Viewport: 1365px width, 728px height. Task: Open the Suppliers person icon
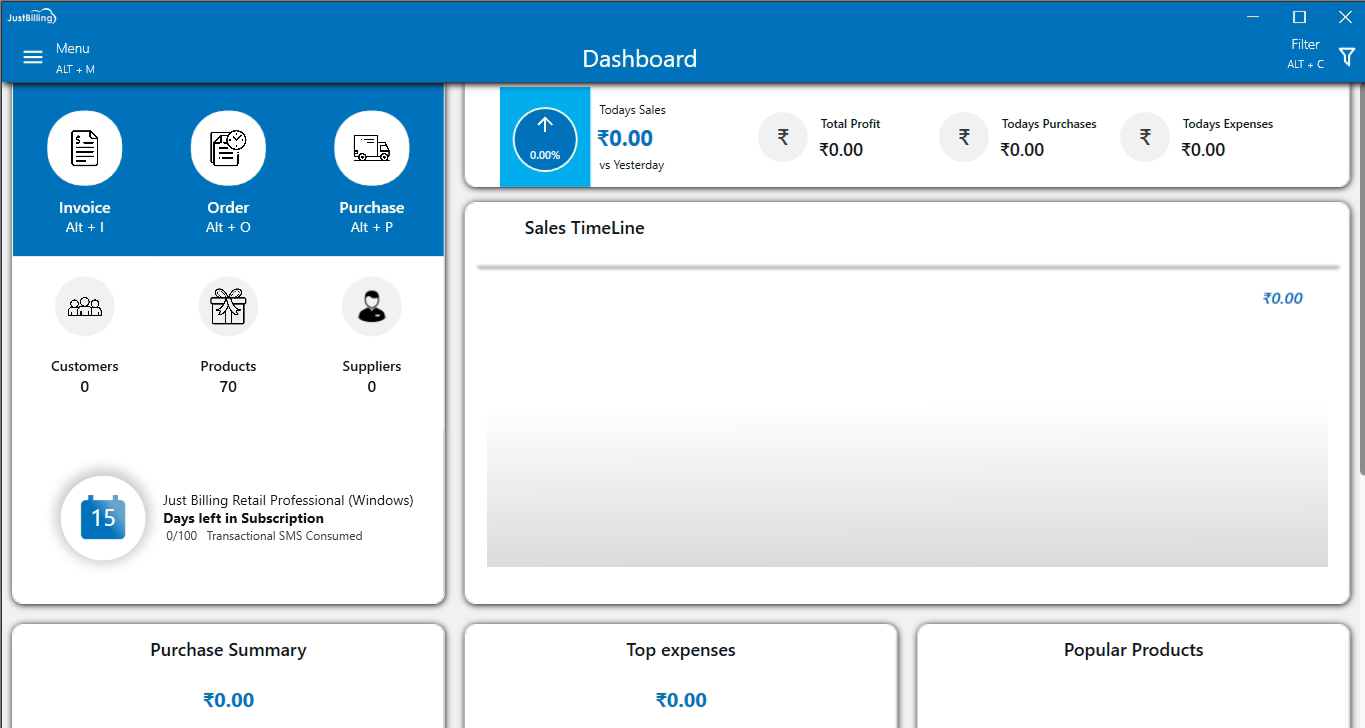371,306
